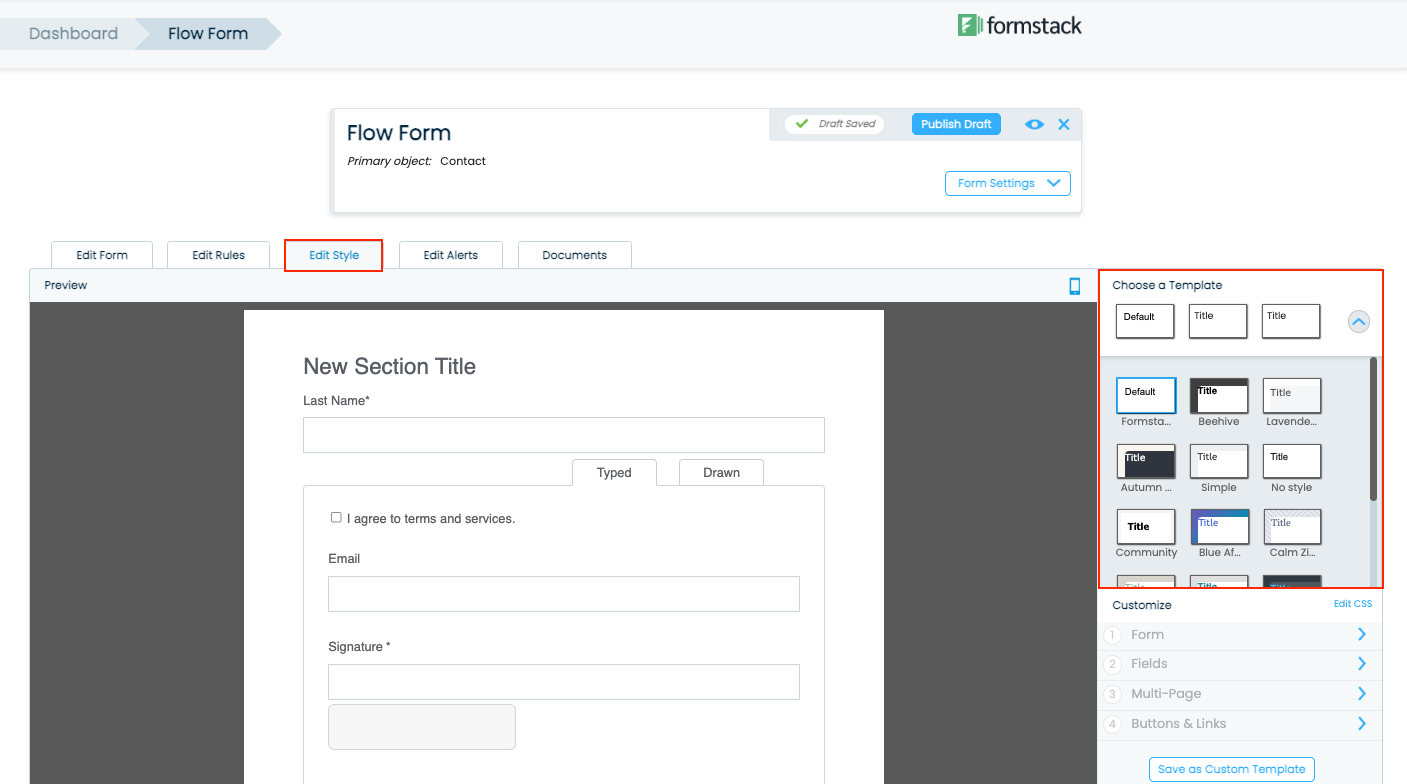Select the No style template
The height and width of the screenshot is (784, 1407).
coord(1291,462)
